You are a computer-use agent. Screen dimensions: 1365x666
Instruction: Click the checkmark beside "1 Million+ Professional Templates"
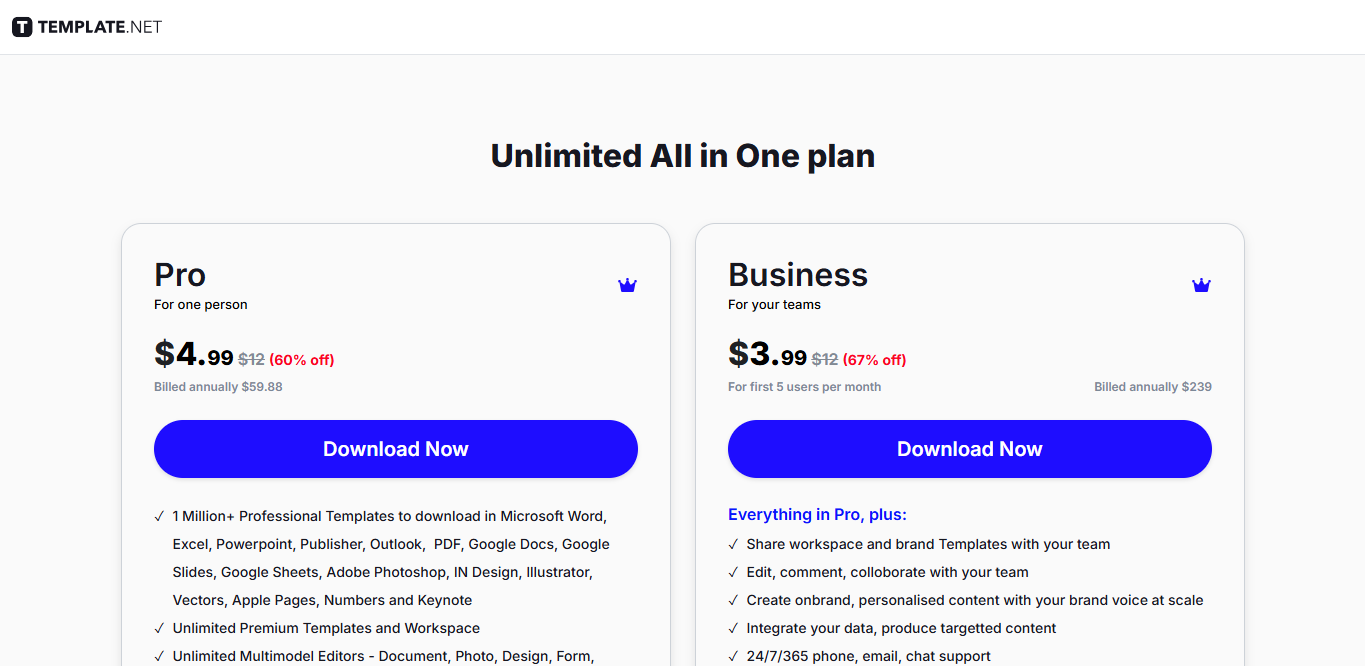click(159, 516)
